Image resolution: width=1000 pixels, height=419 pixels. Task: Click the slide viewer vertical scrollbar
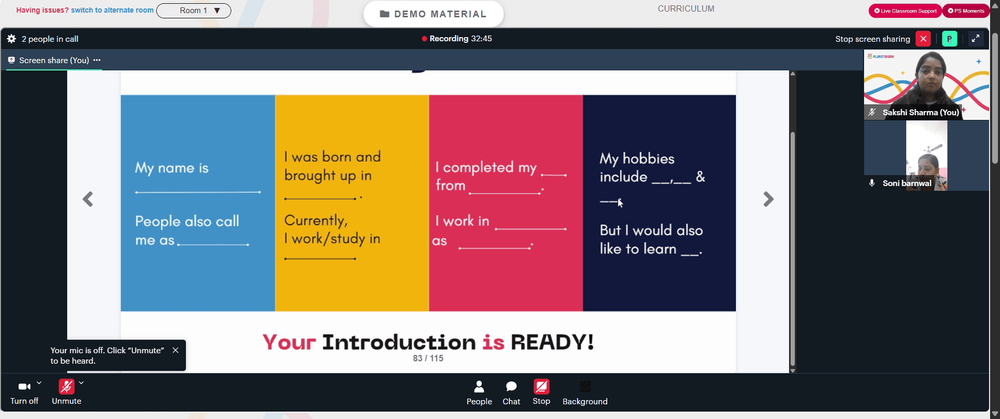click(793, 247)
